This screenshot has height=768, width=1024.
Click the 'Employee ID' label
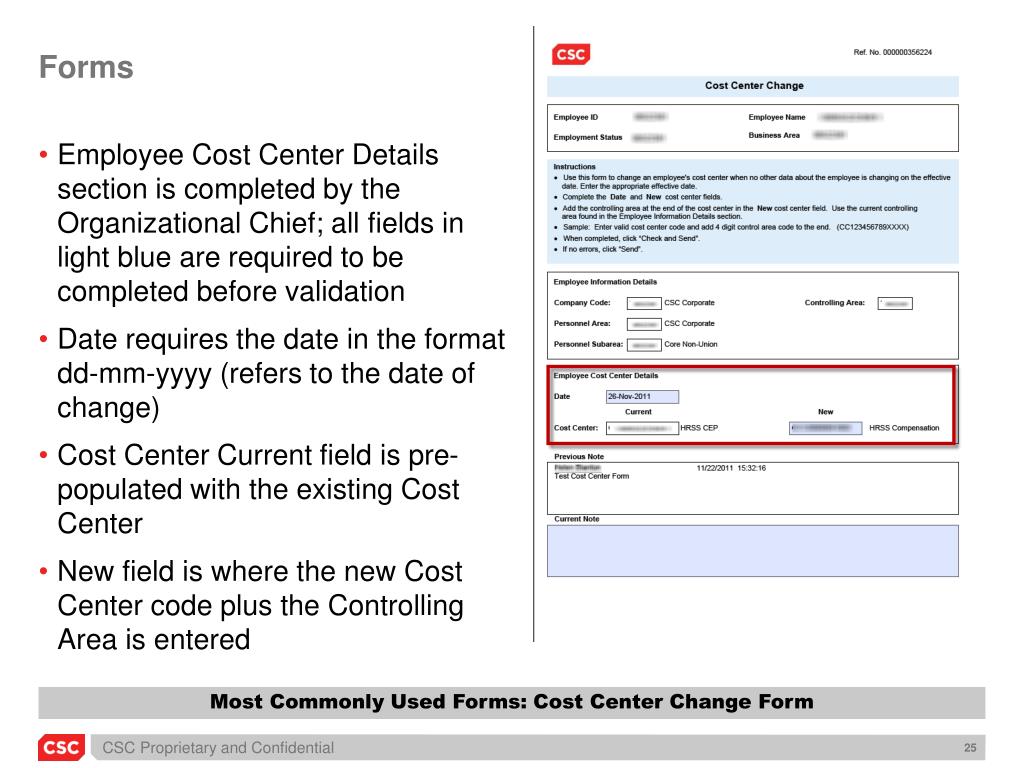575,118
